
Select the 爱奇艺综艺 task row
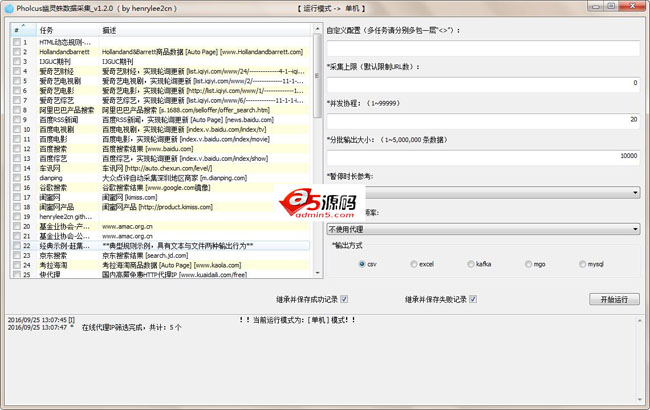pos(160,100)
